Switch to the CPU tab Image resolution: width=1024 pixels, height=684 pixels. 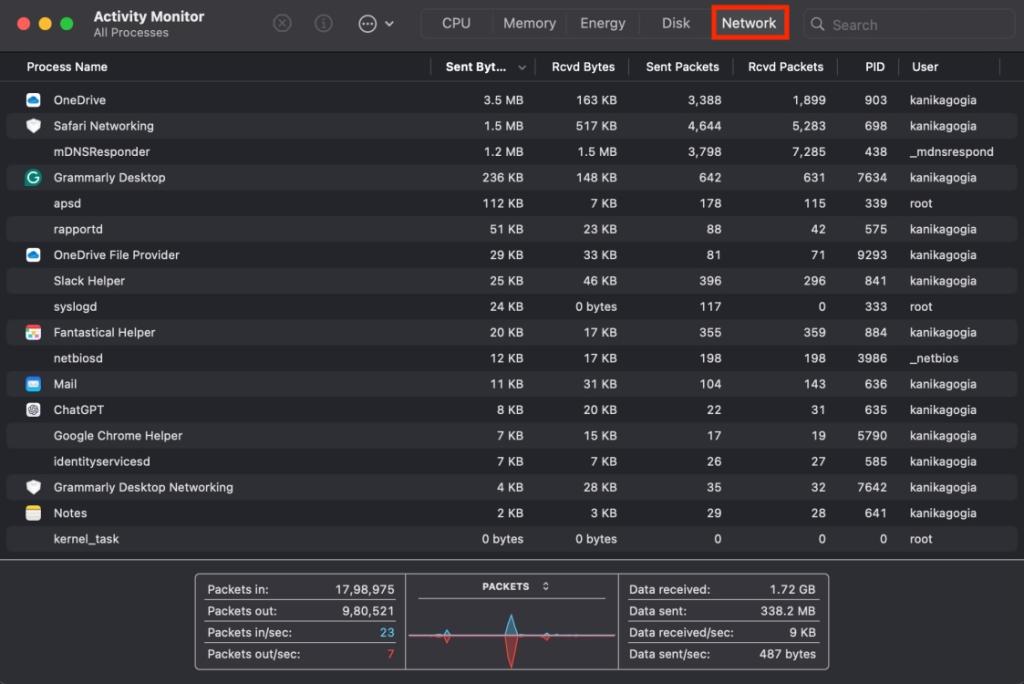click(456, 22)
